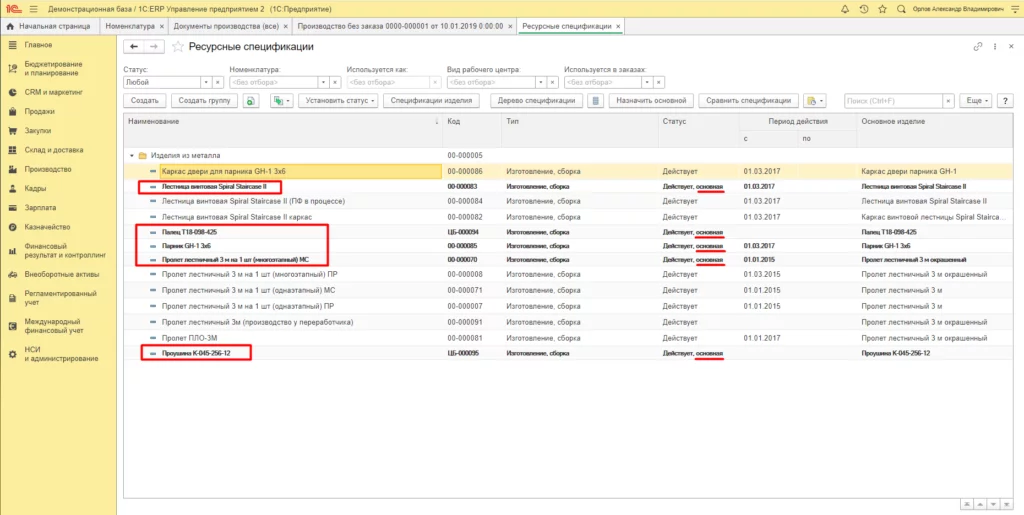Click the Создать button
This screenshot has width=1024, height=515.
(145, 101)
